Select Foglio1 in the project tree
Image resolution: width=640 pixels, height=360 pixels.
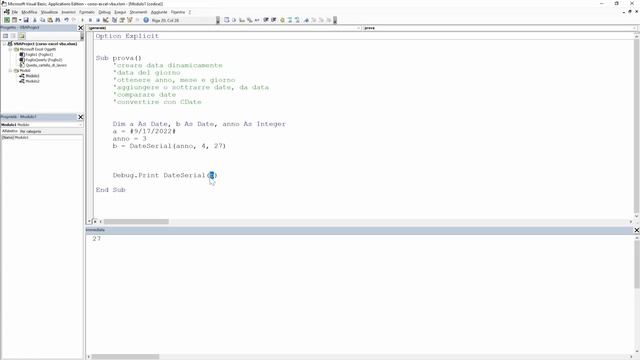click(x=39, y=54)
